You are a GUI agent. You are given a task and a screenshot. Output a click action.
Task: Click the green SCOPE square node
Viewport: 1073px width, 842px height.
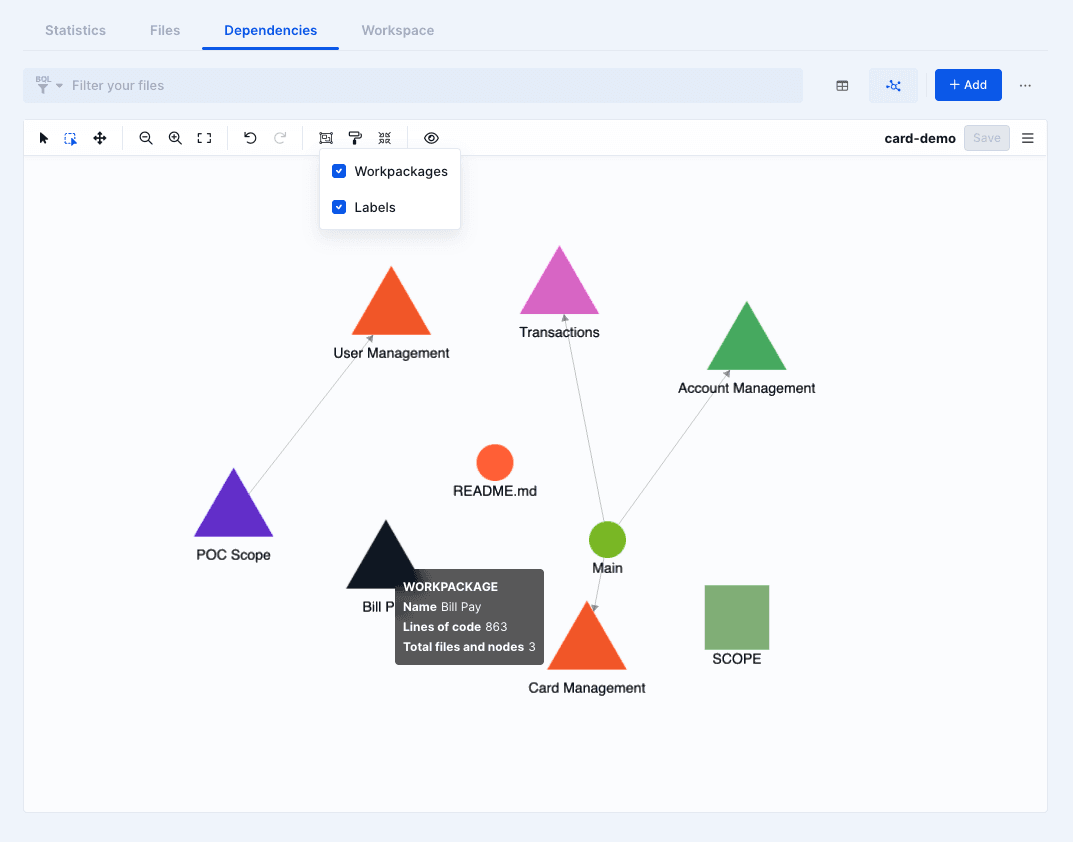[737, 617]
